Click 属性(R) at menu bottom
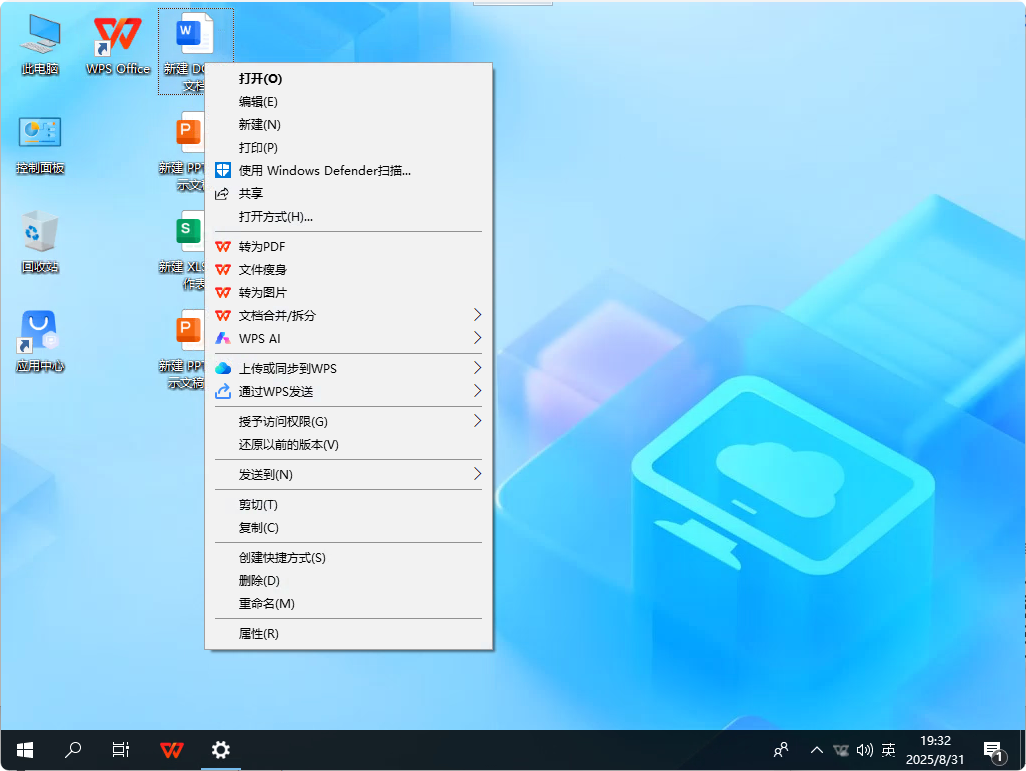 (258, 633)
